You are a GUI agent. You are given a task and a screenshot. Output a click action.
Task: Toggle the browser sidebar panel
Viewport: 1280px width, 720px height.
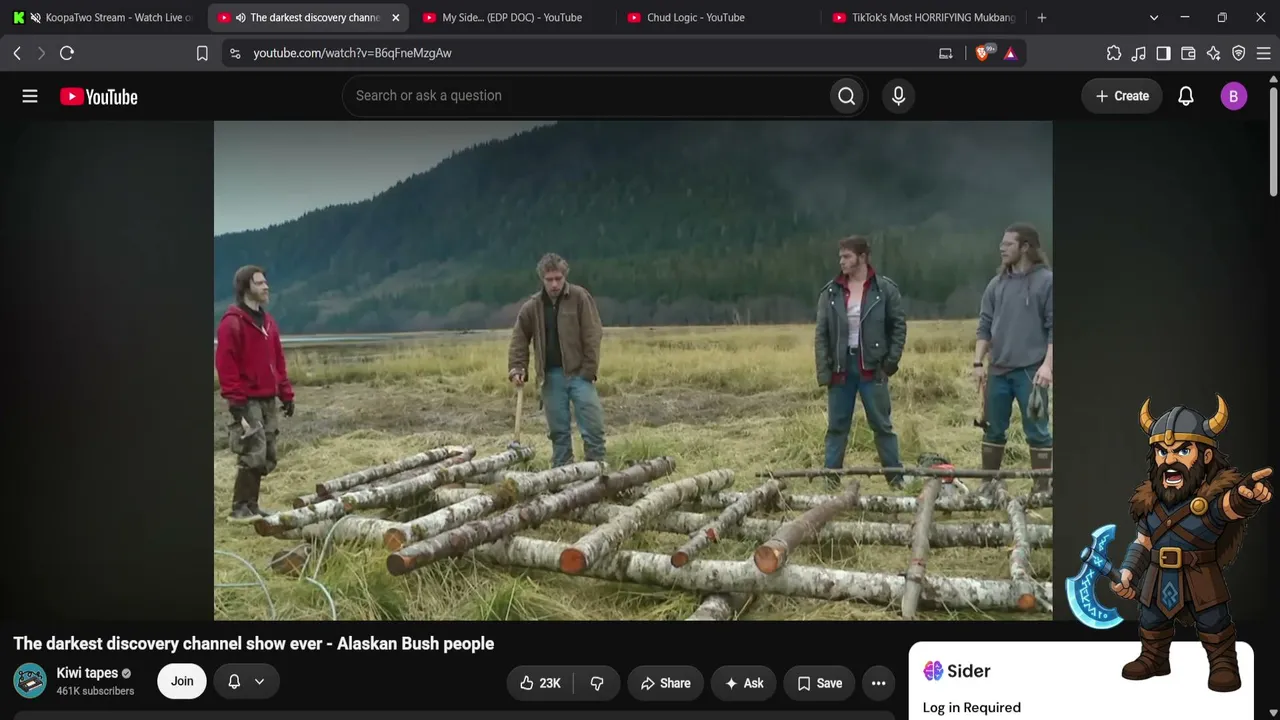tap(1164, 53)
